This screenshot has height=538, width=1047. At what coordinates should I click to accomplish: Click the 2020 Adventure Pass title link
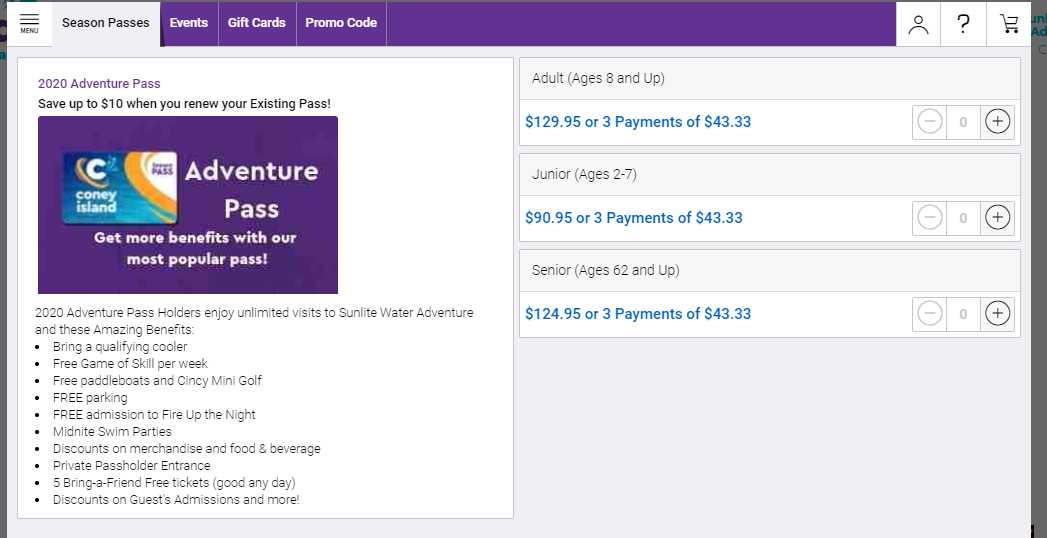click(99, 83)
